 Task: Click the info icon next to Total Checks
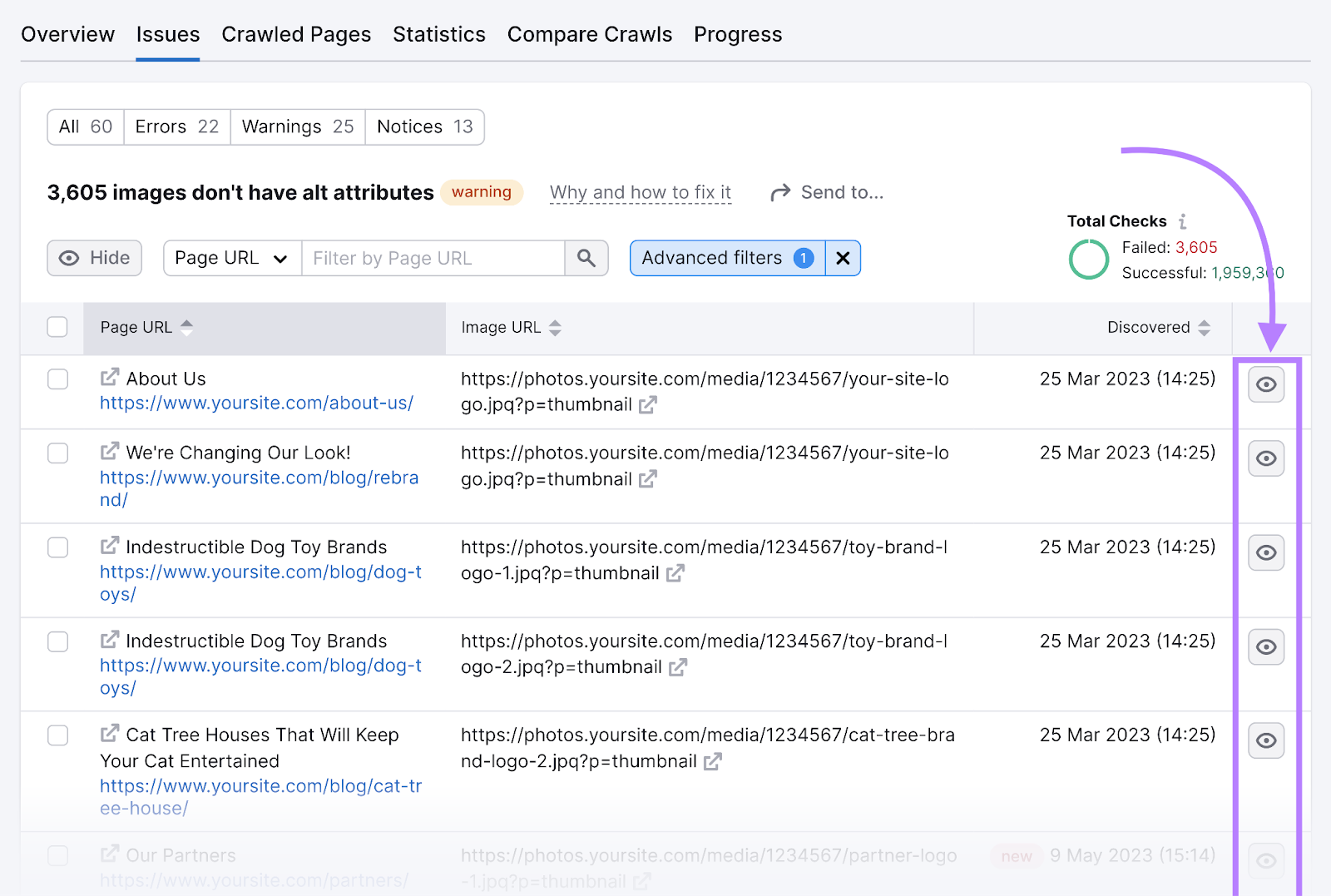coord(1183,220)
